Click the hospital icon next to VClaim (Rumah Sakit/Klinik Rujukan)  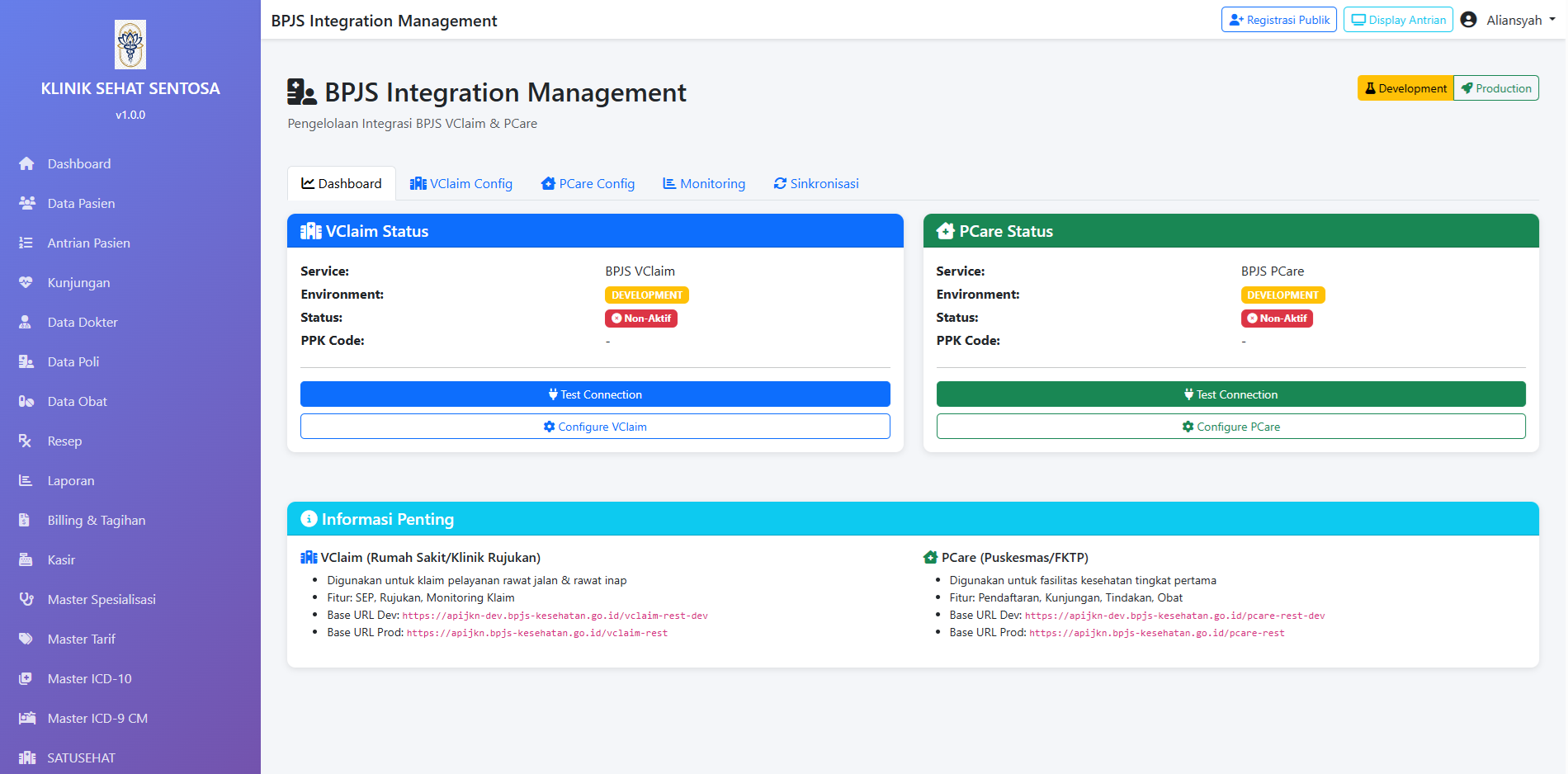[x=309, y=557]
